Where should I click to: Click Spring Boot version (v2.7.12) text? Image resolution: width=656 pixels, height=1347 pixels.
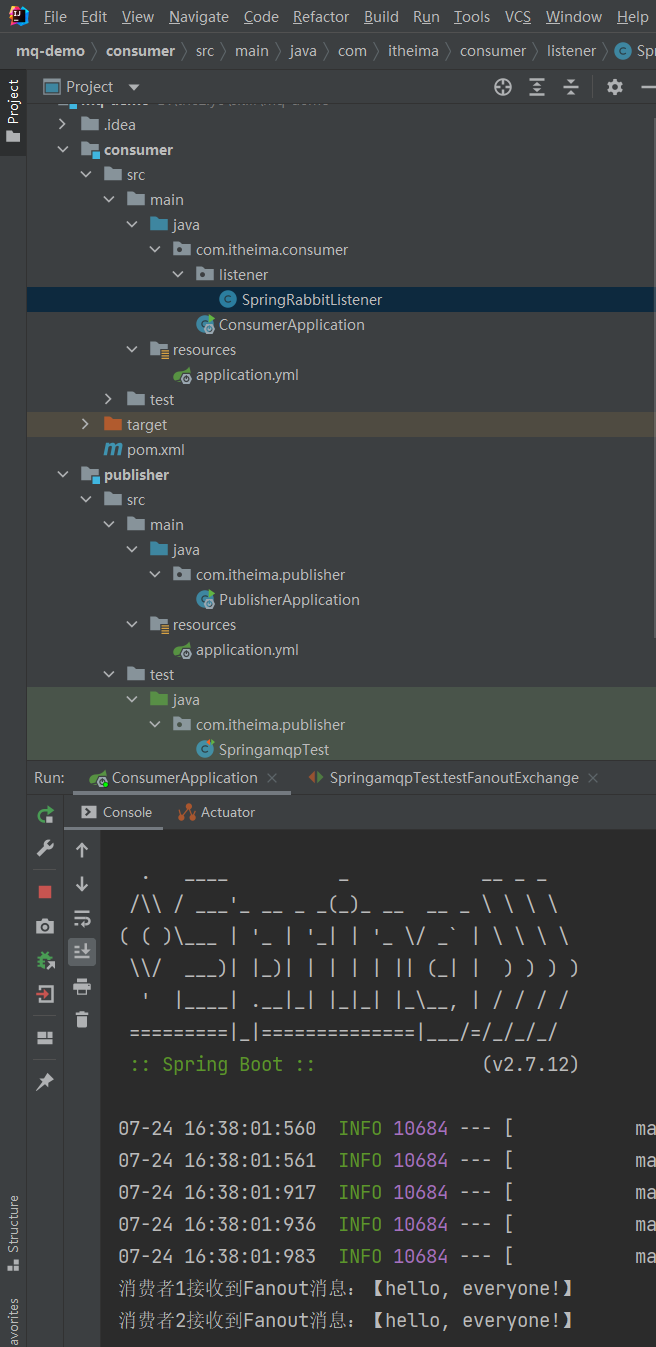pos(530,1064)
